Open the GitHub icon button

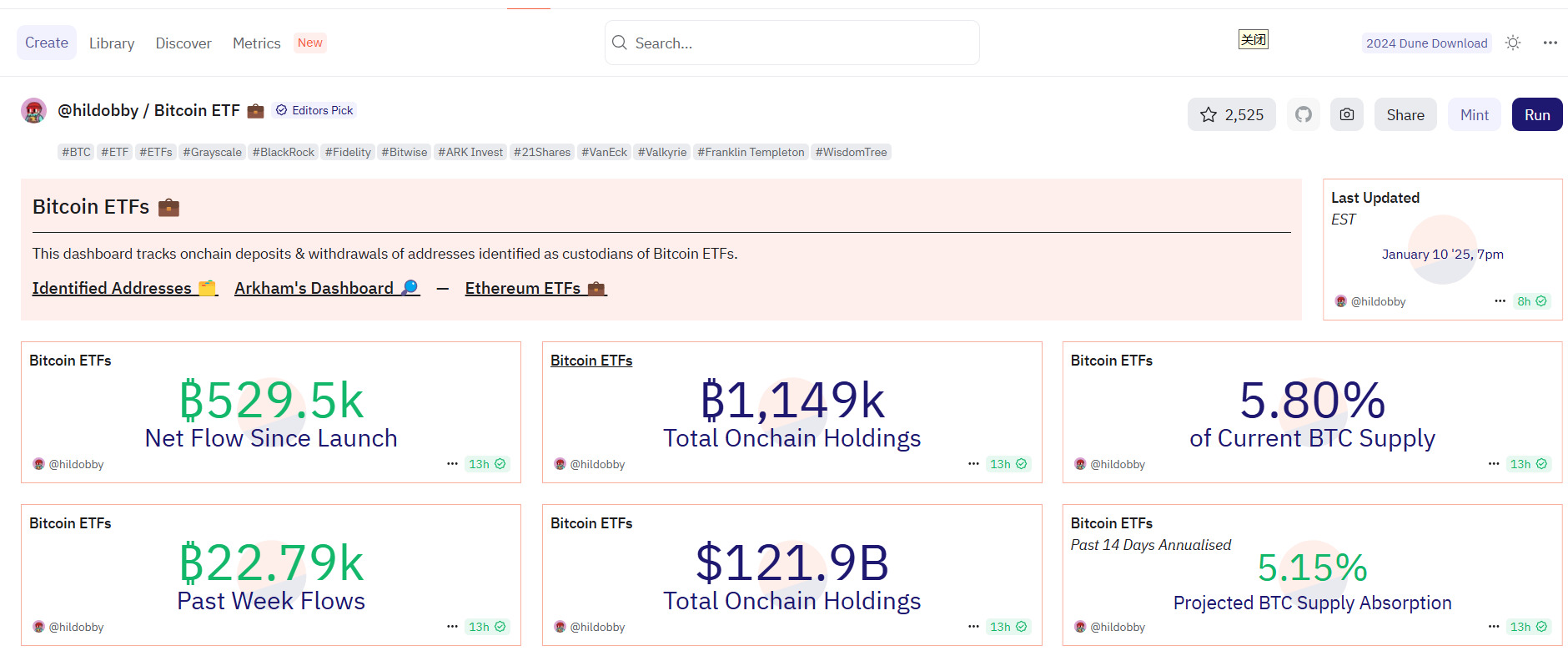tap(1304, 115)
